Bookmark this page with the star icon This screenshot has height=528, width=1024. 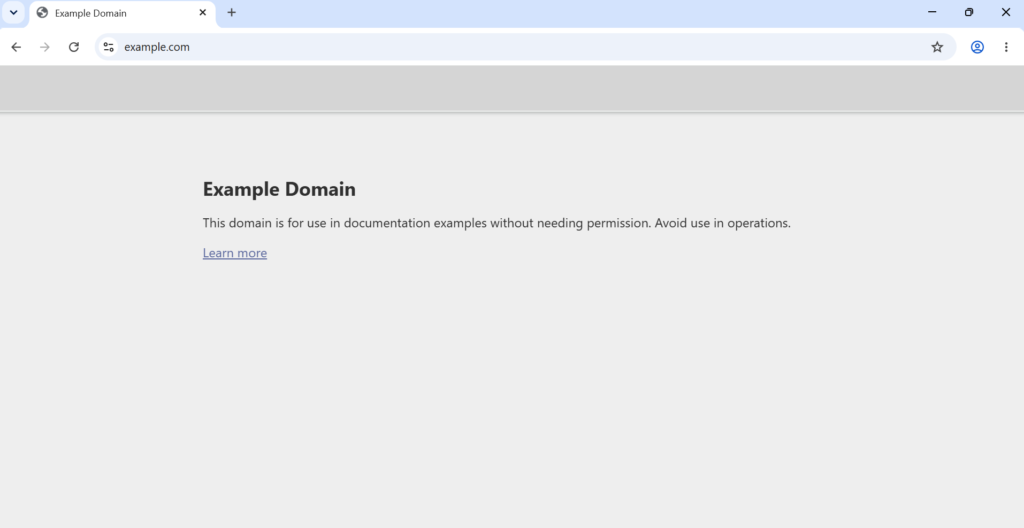(937, 47)
